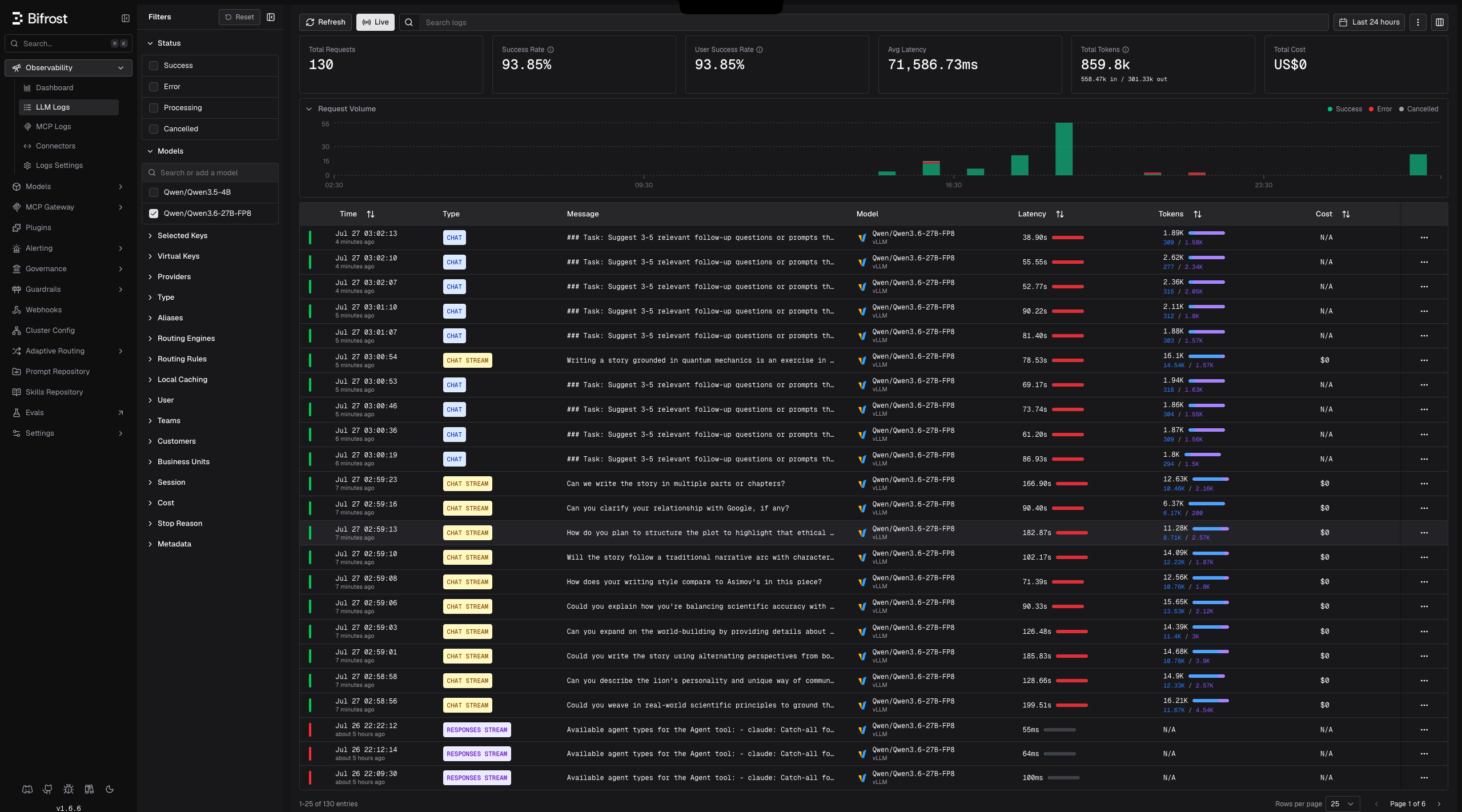Open Connectors in sidebar

click(55, 146)
